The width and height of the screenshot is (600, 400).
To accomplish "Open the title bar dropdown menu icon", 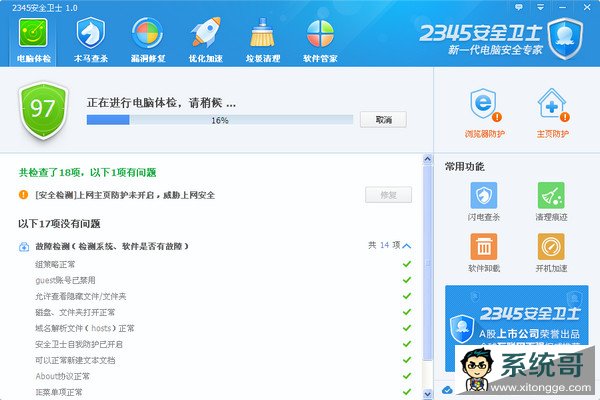I will click(x=540, y=7).
